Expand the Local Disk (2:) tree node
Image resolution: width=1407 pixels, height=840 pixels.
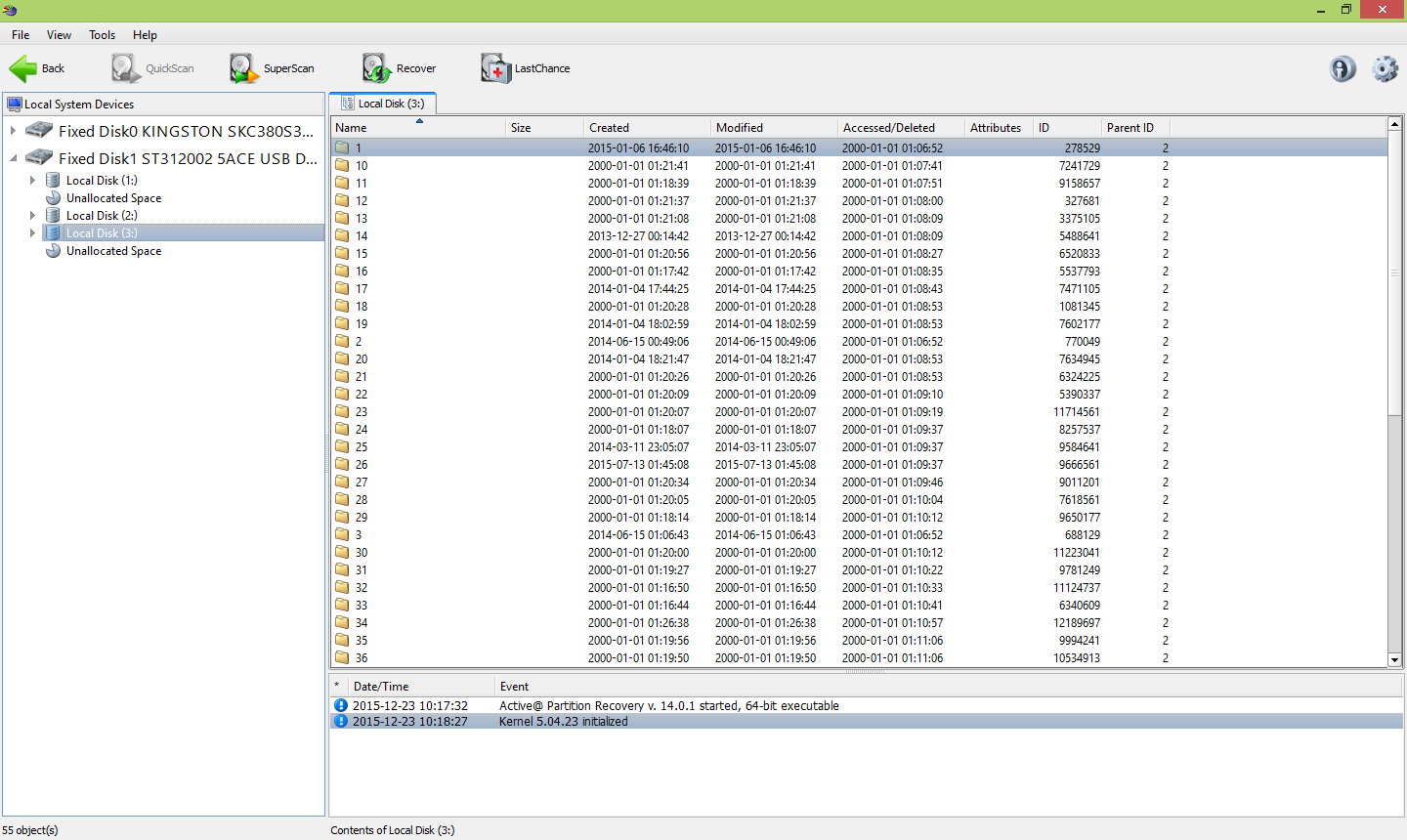pos(32,216)
